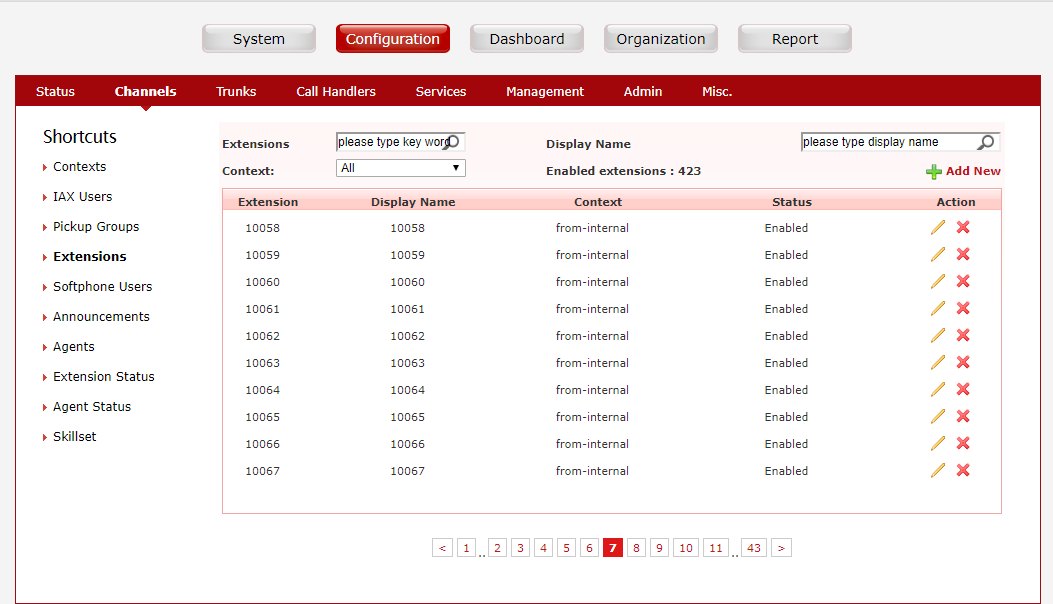Screen dimensions: 1053x604
Task: Open the Softphone Users shortcut
Action: tap(103, 287)
